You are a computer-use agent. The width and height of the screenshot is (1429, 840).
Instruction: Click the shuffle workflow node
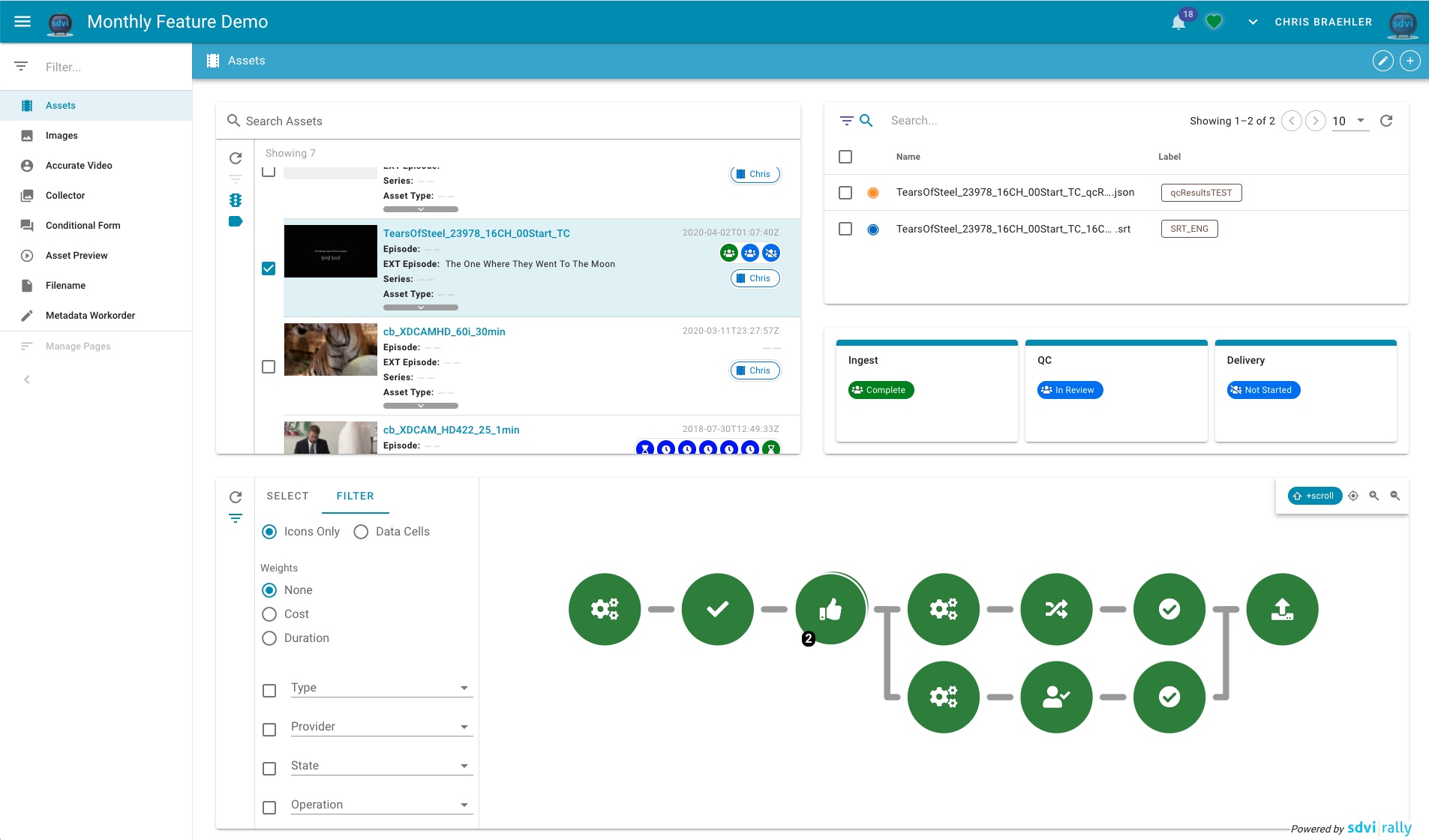[1056, 609]
